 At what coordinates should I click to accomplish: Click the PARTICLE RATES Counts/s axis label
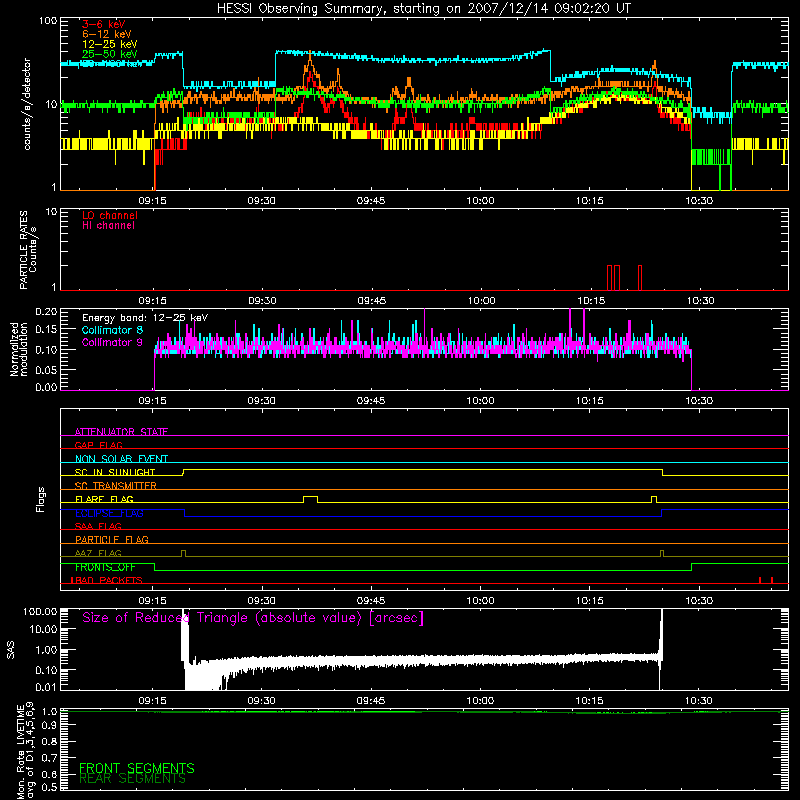point(28,250)
